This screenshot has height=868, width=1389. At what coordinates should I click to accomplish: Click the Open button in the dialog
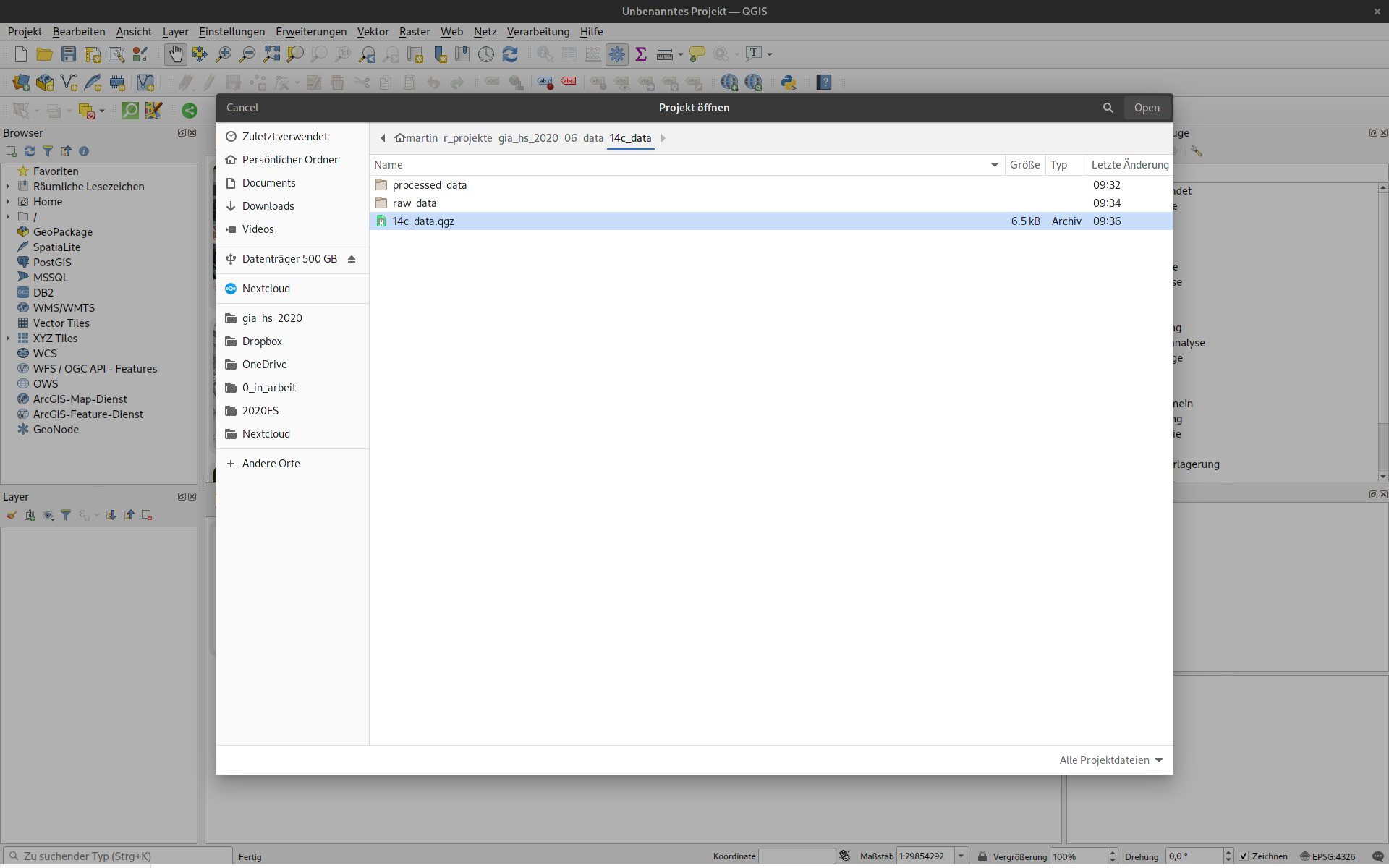point(1146,108)
